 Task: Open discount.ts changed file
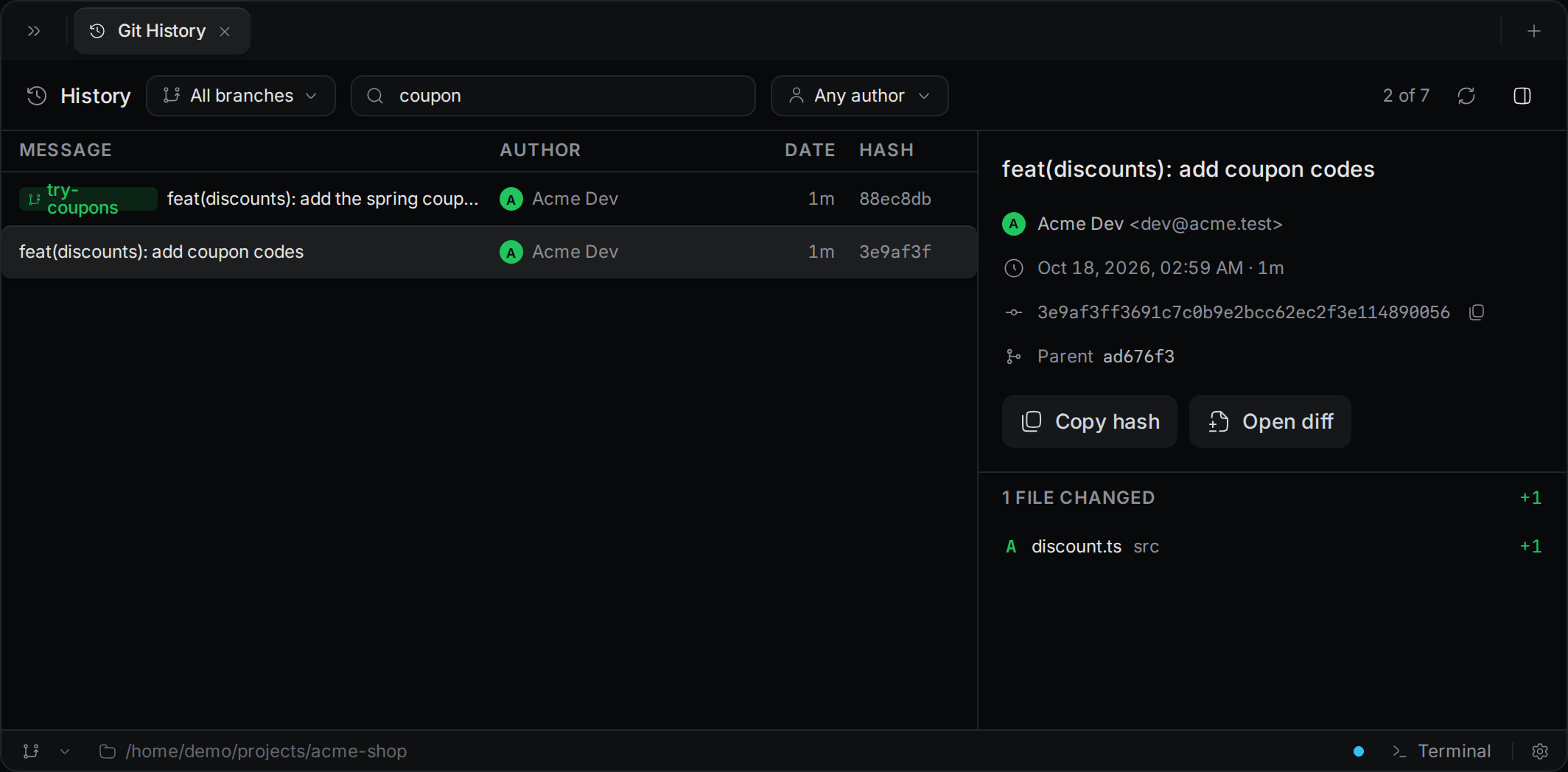[1273, 547]
